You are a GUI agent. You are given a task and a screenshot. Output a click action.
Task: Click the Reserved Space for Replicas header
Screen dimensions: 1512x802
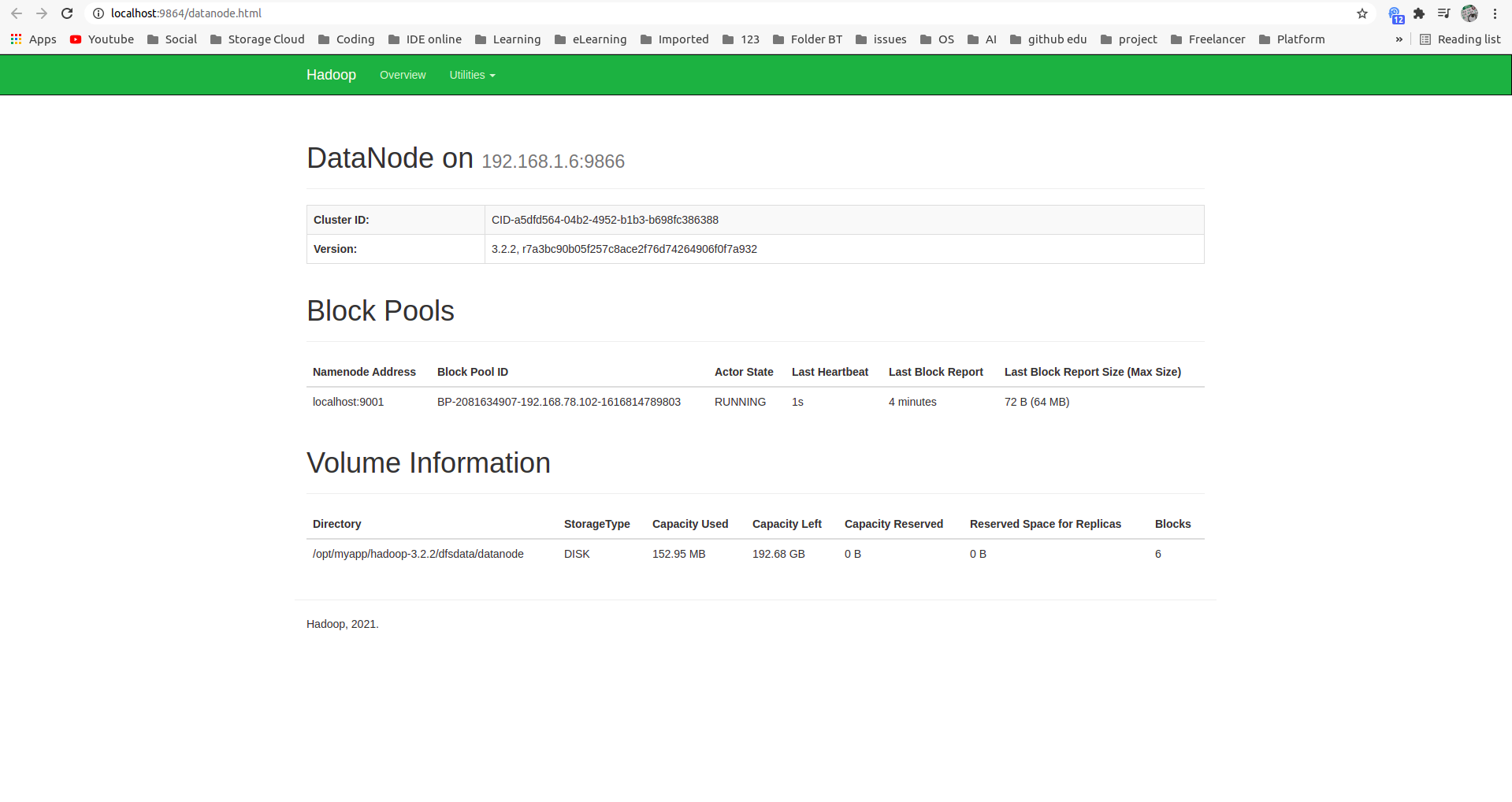(1046, 524)
